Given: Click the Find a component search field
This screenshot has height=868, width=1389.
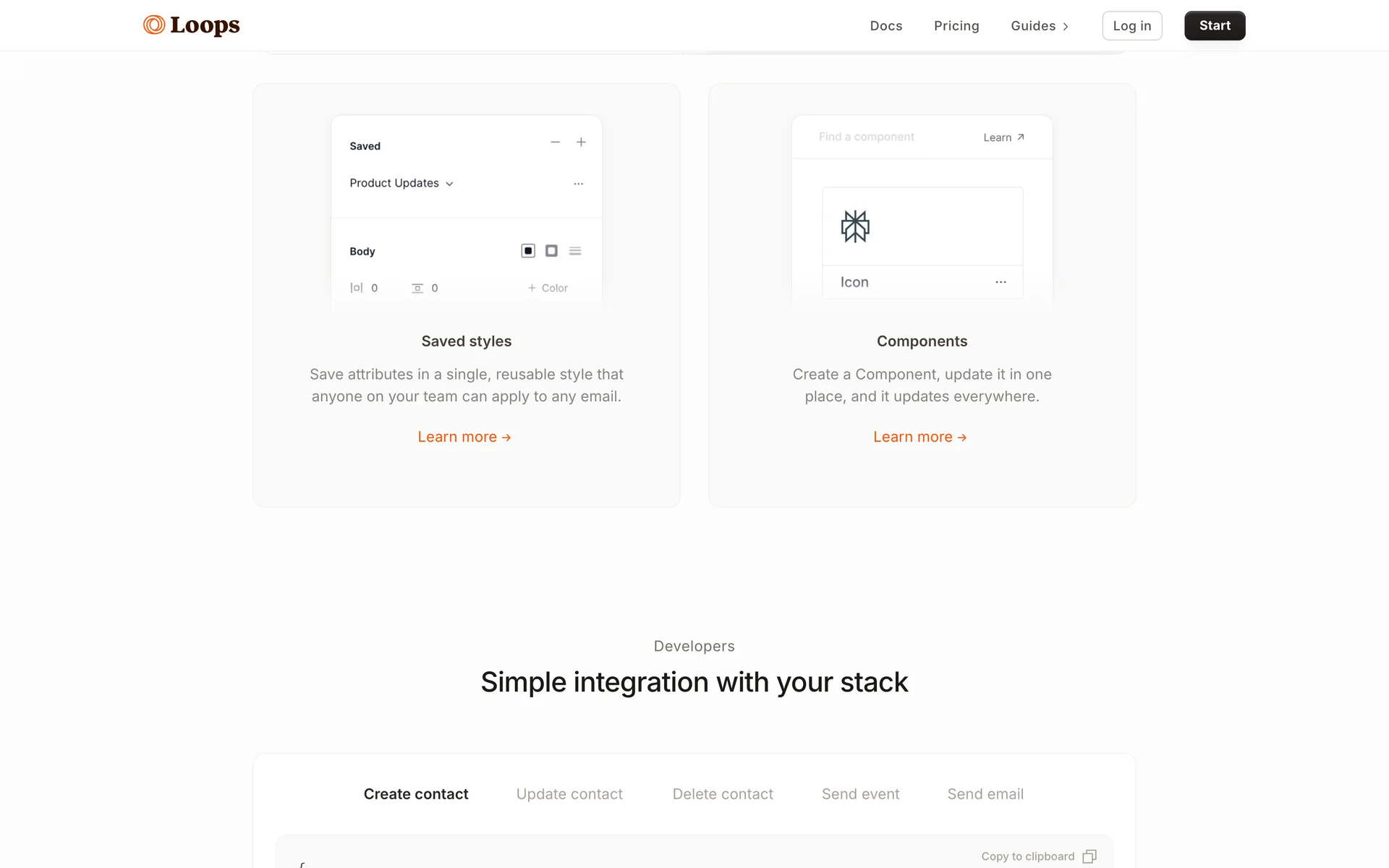Looking at the screenshot, I should tap(867, 137).
